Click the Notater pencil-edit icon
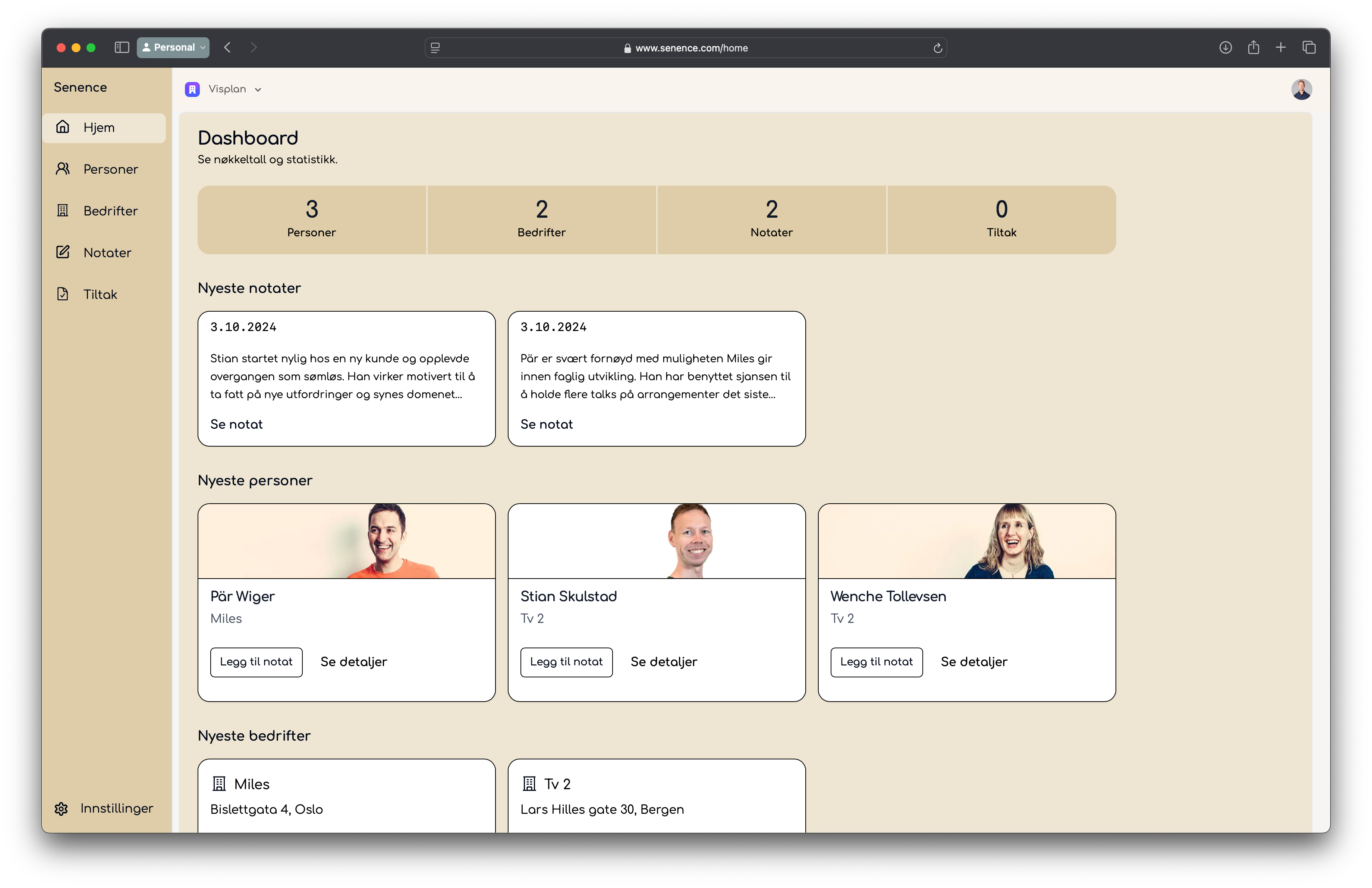 click(x=63, y=252)
